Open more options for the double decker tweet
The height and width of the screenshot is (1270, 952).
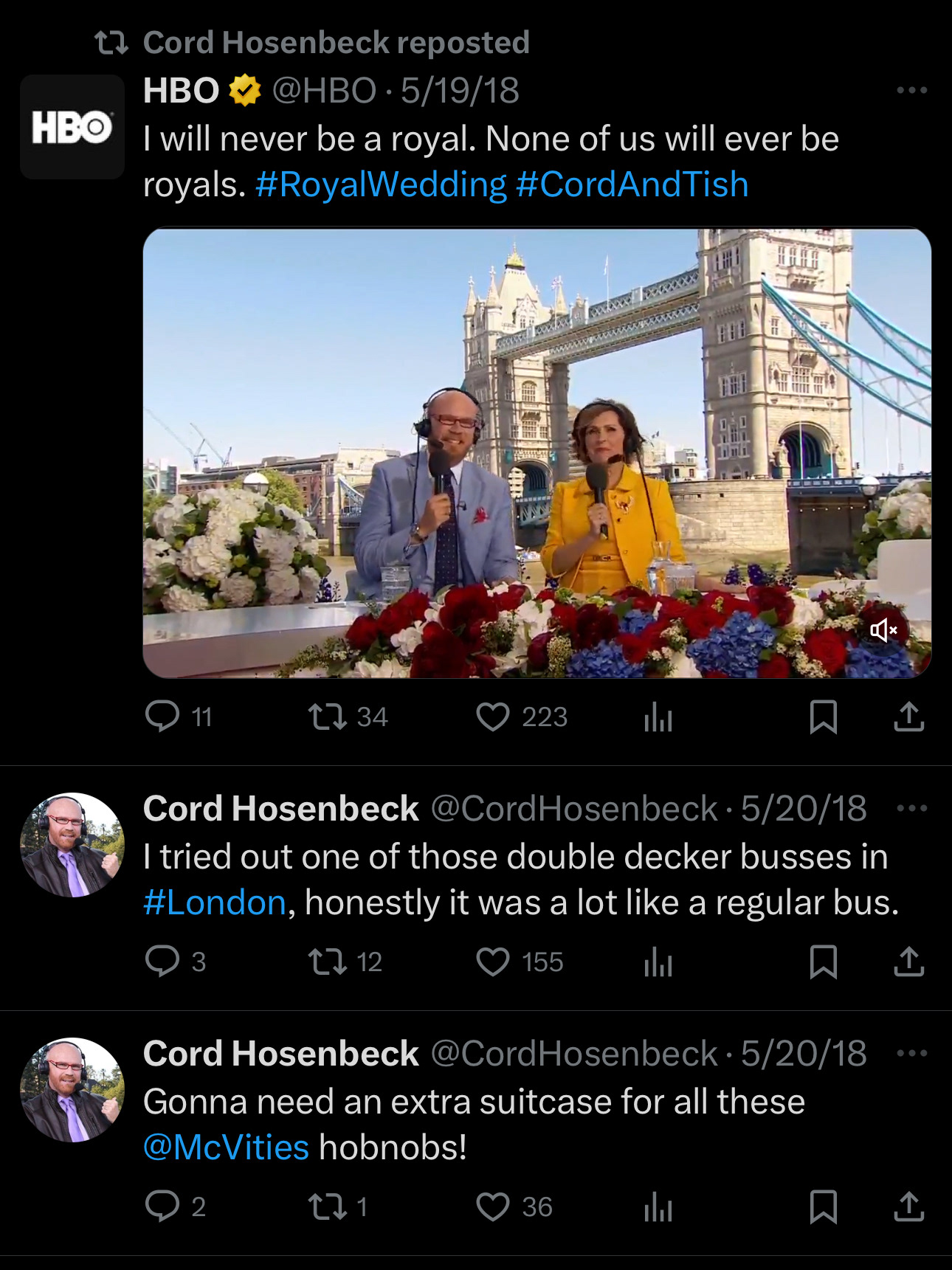click(911, 808)
